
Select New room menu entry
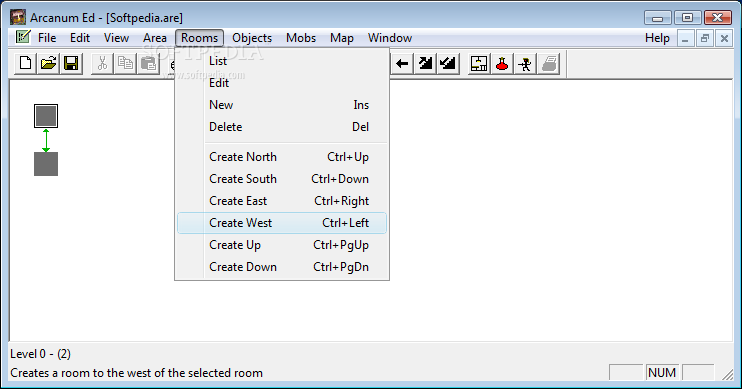click(x=282, y=105)
